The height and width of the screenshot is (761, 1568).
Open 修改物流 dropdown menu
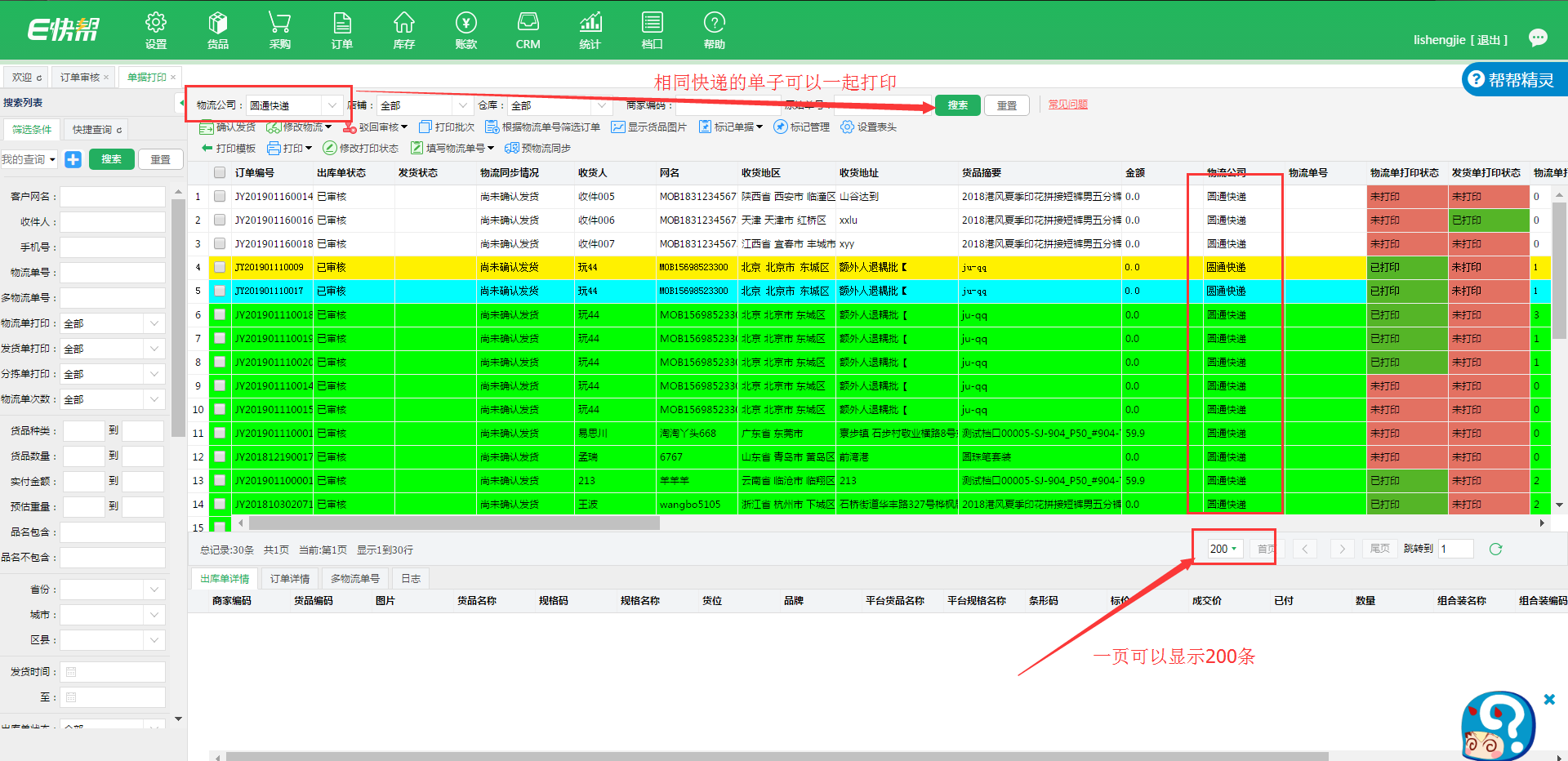tap(299, 127)
